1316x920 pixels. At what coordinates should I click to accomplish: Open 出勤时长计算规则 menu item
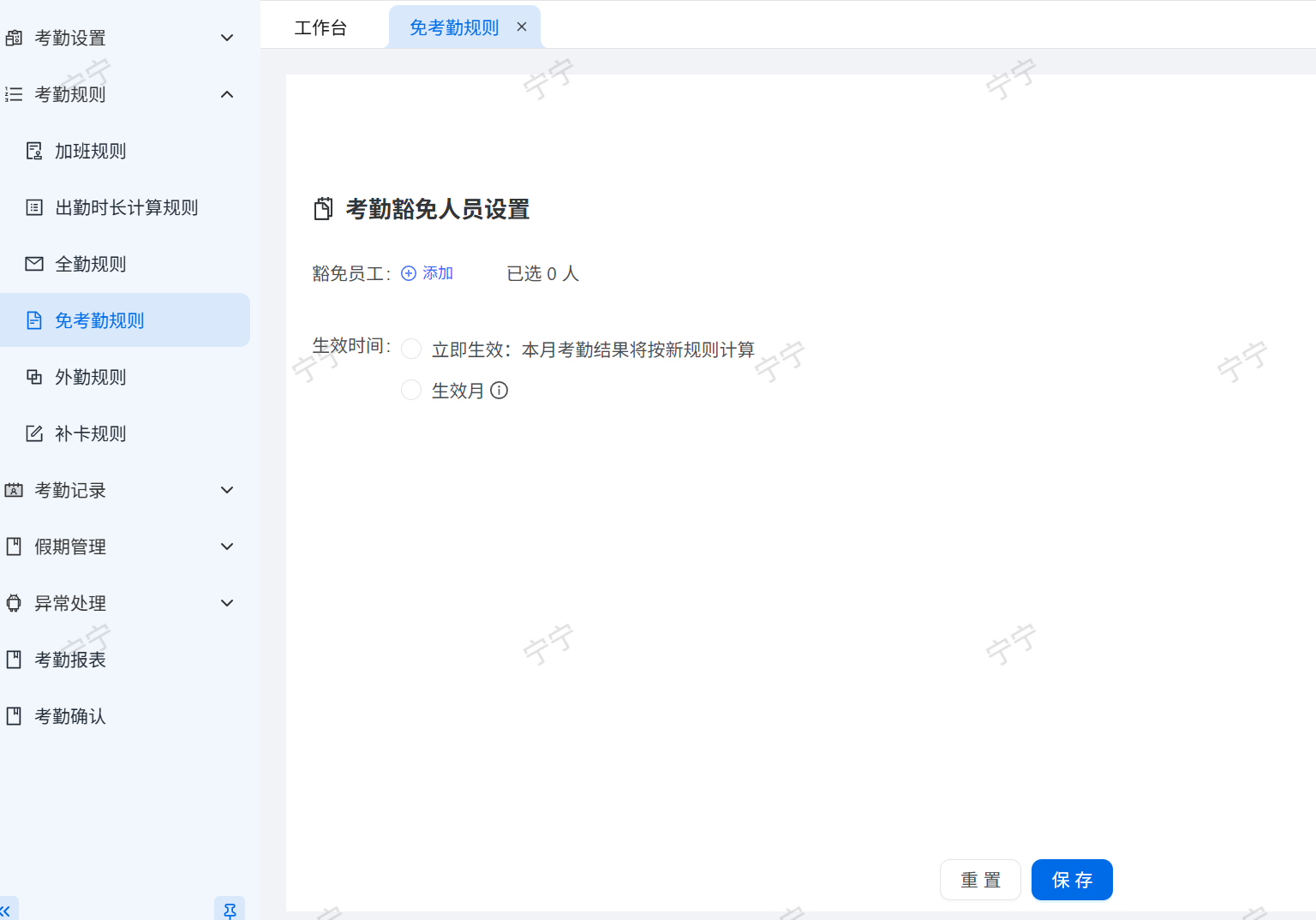coord(126,207)
